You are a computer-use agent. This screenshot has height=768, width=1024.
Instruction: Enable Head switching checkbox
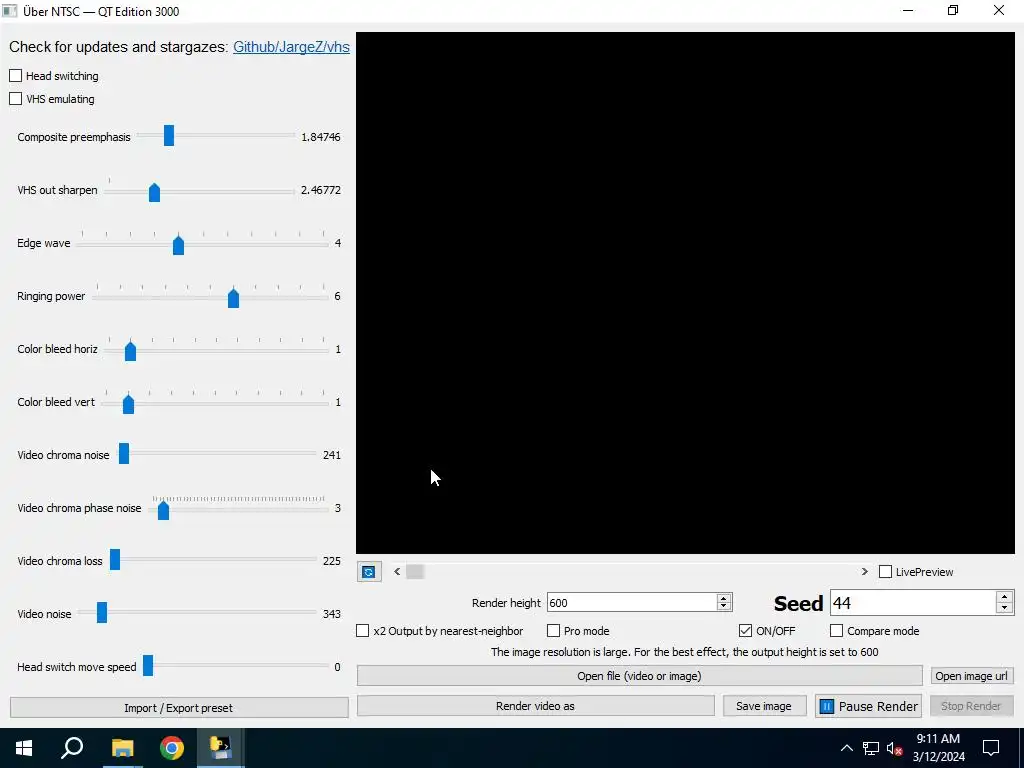[16, 76]
